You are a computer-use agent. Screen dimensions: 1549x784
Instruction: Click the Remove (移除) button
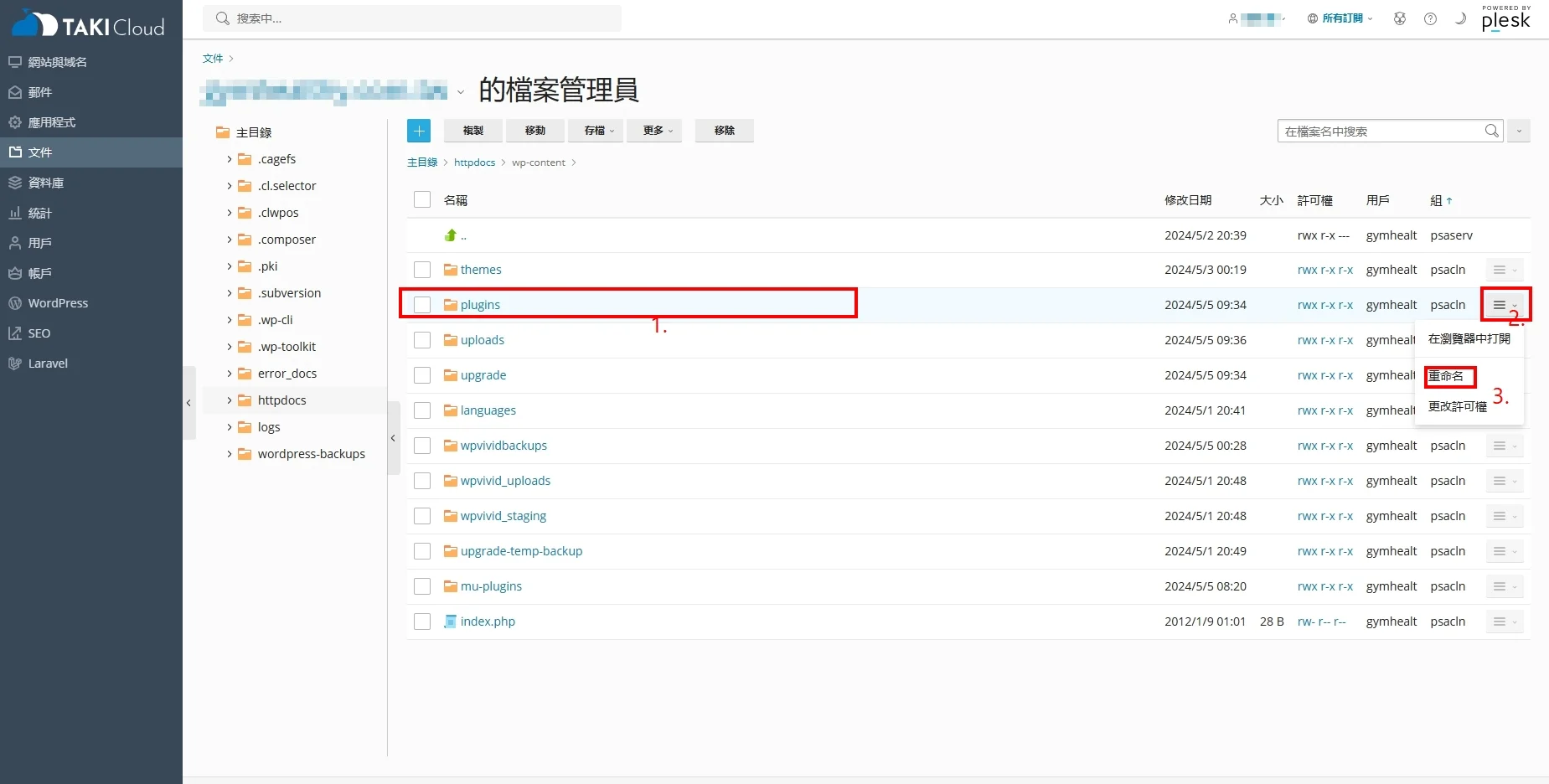click(x=725, y=131)
